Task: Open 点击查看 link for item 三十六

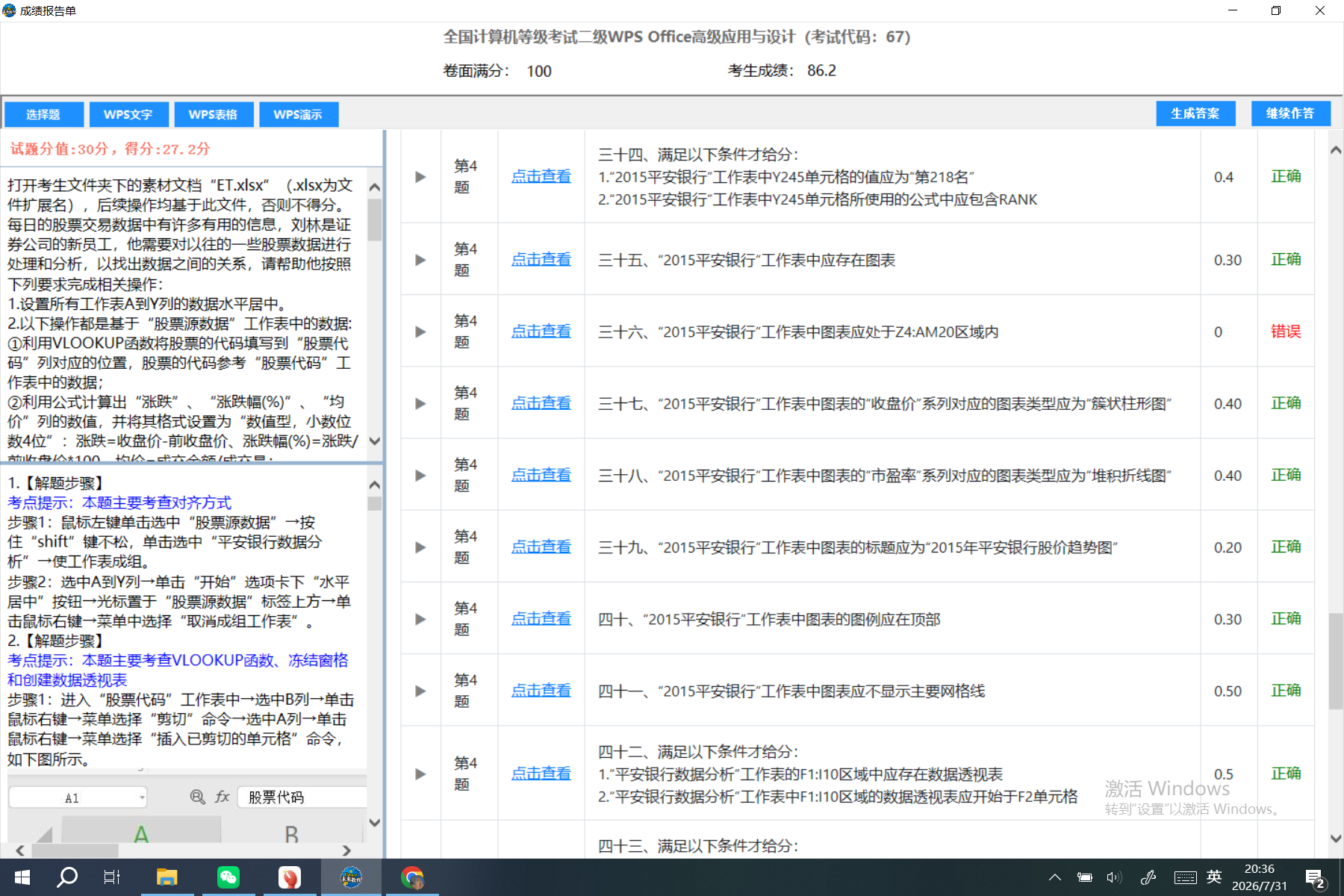Action: pos(541,332)
